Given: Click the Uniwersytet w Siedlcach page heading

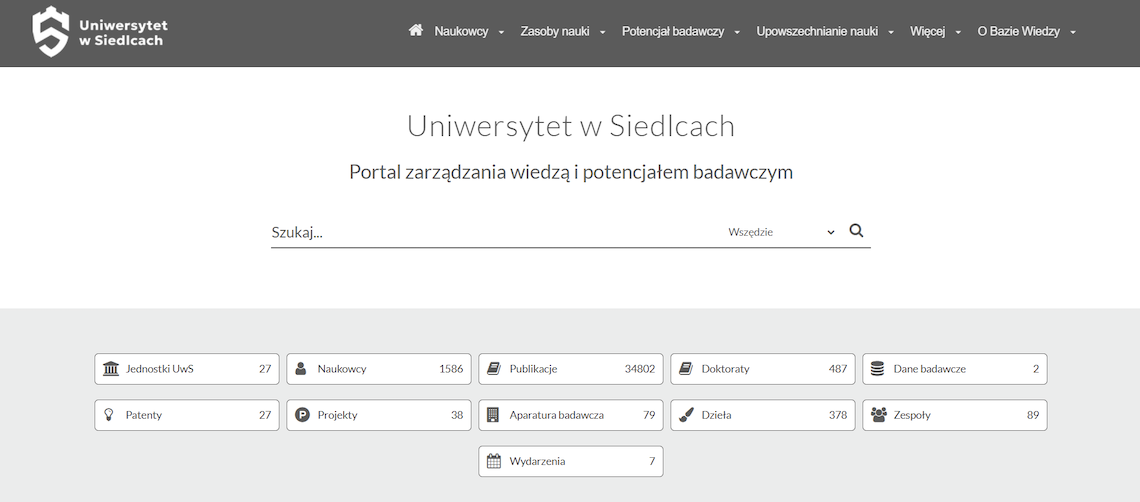Looking at the screenshot, I should [x=571, y=126].
